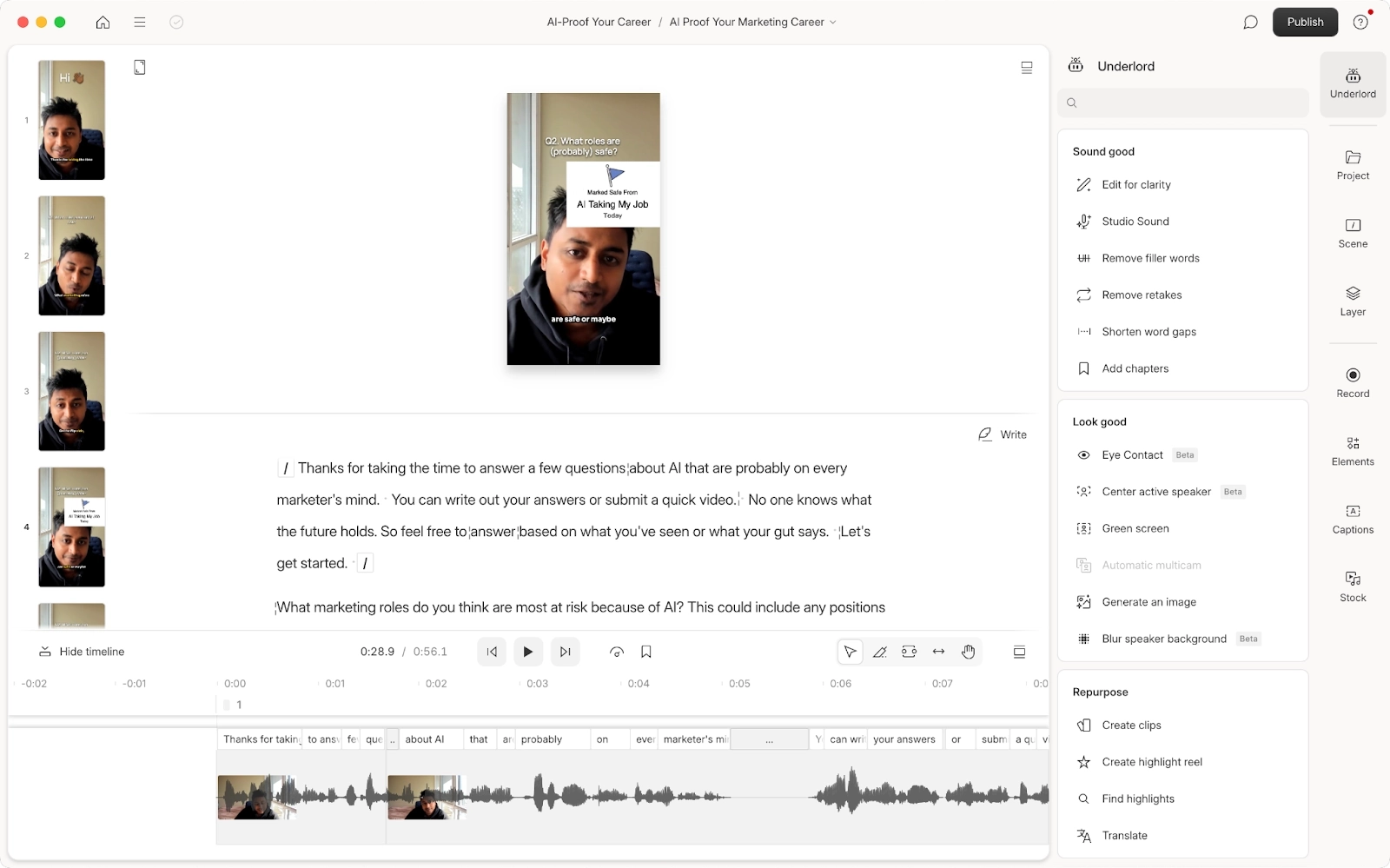Select the Hand tool in timeline toolbar
Screen dimensions: 1390x868
(x=967, y=651)
